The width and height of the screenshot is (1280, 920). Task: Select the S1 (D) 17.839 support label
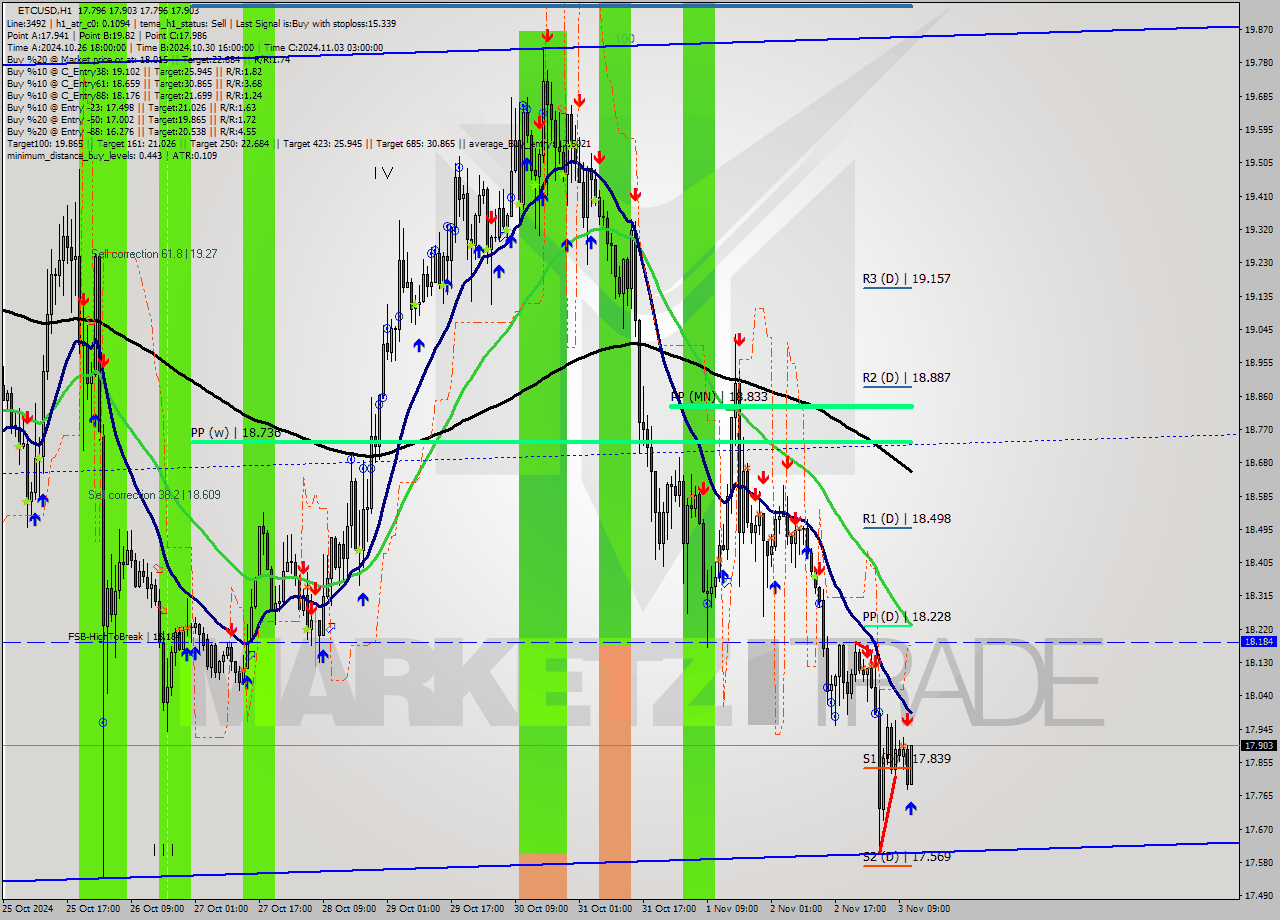tap(907, 759)
